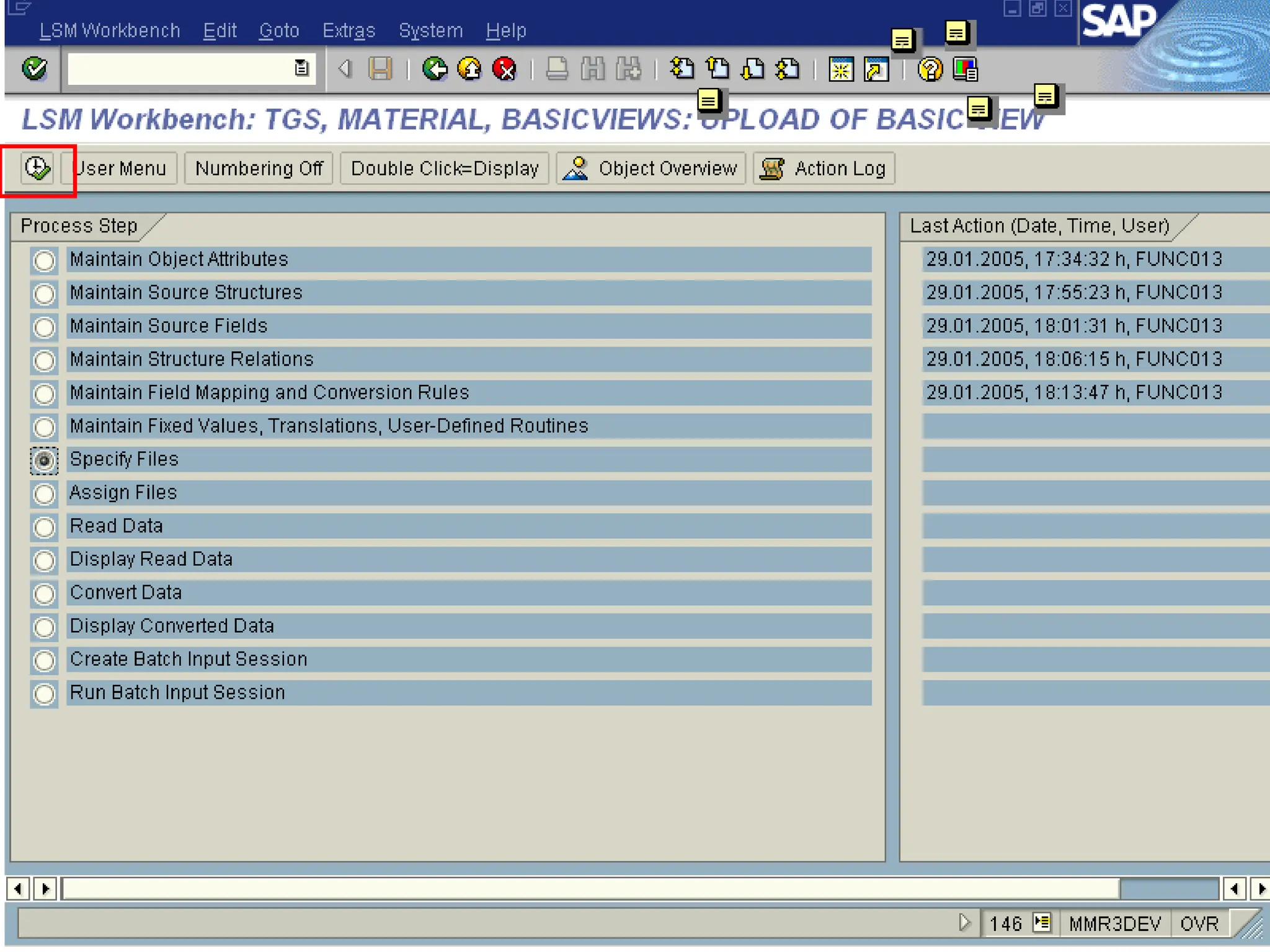Click the Create New Session icon
Screen dimensions: 1270x952
point(841,69)
